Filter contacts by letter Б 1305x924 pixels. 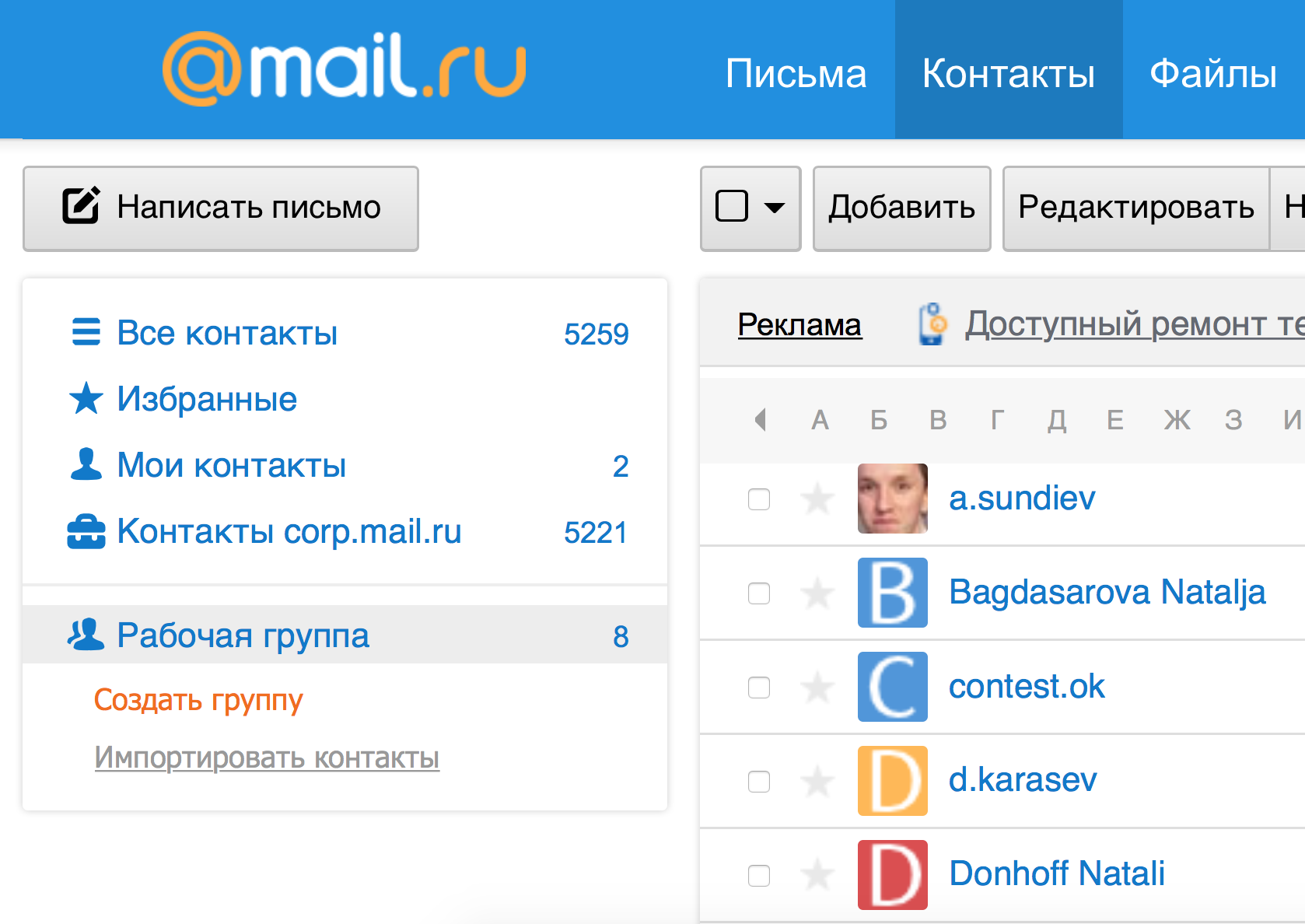879,420
